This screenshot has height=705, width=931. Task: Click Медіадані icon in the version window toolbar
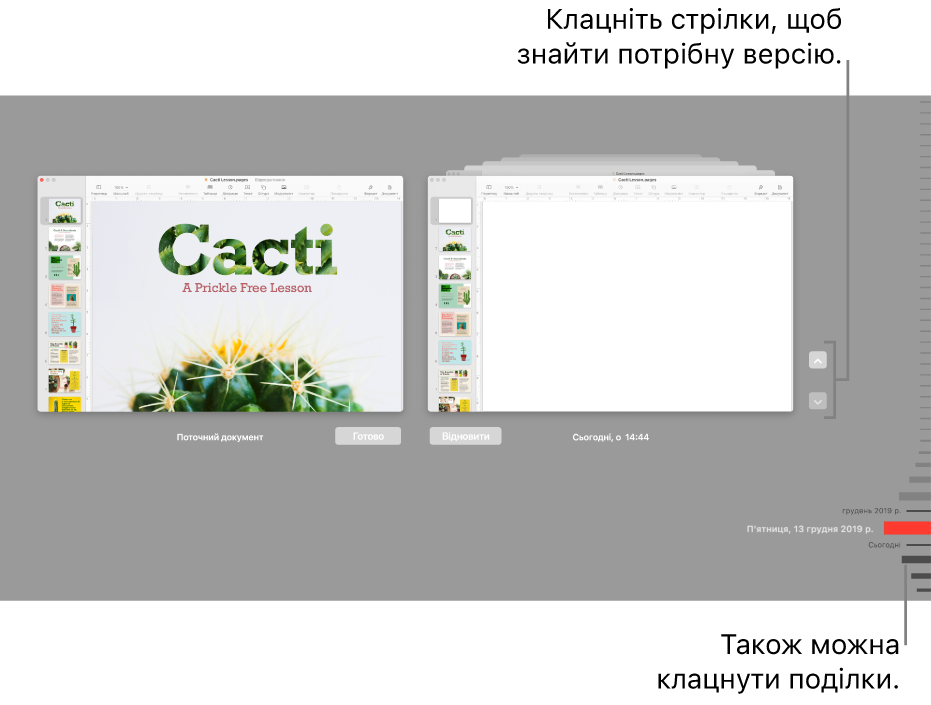(674, 187)
